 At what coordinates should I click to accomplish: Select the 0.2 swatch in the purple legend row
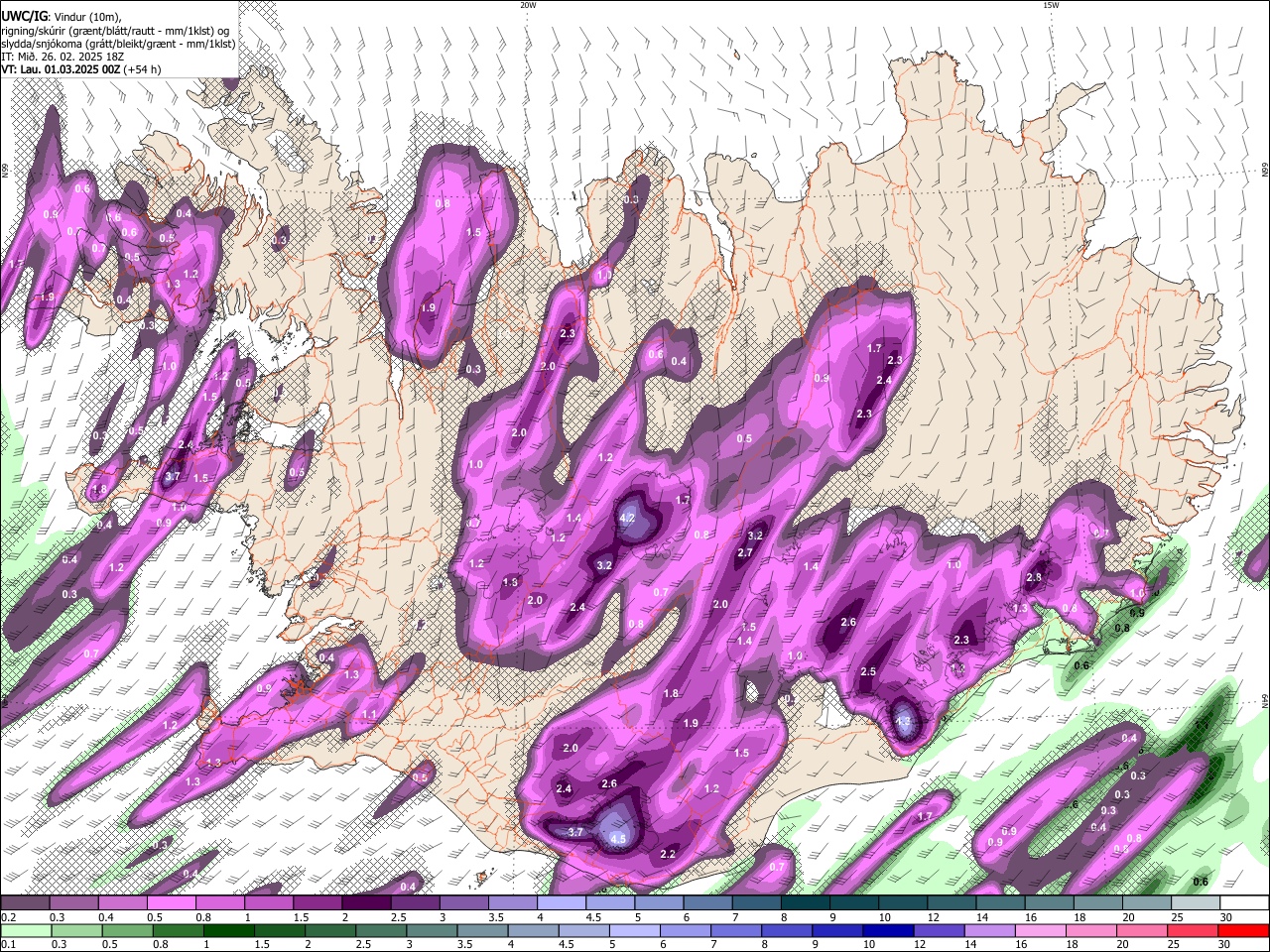pos(25,903)
